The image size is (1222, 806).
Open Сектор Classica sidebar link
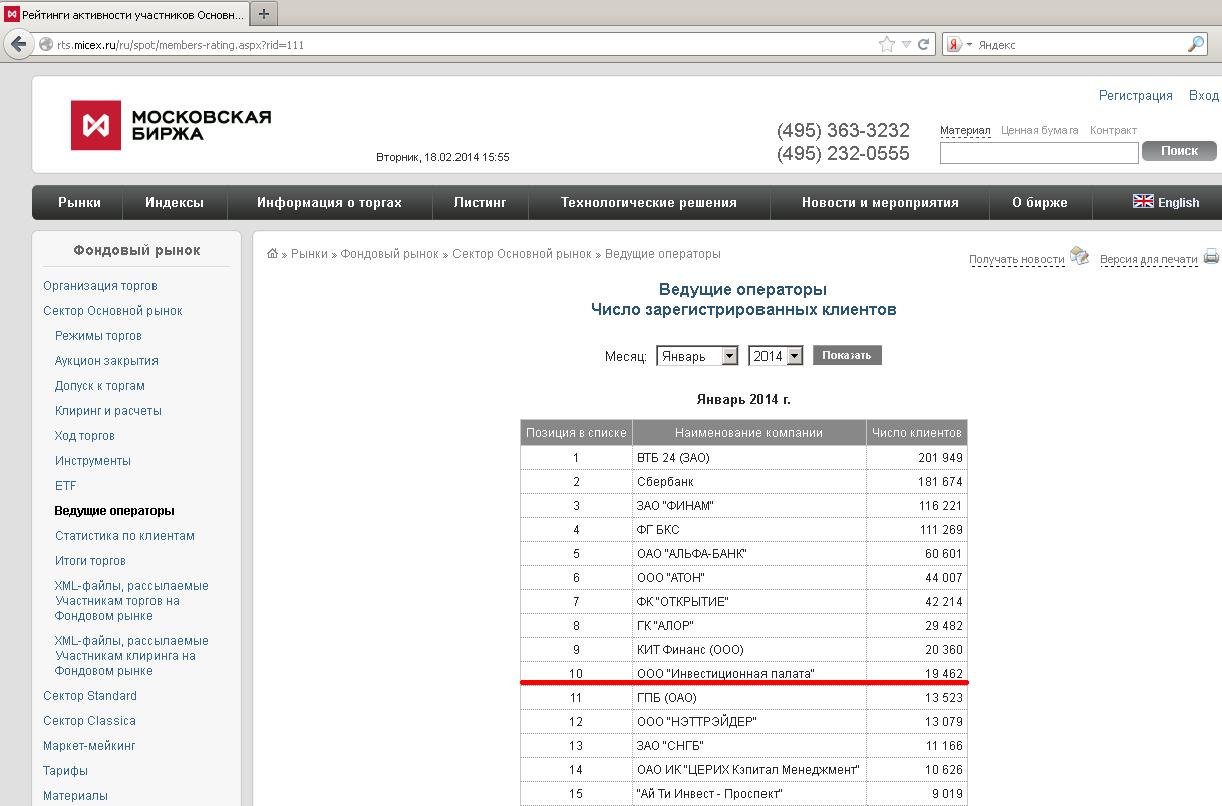click(x=89, y=721)
